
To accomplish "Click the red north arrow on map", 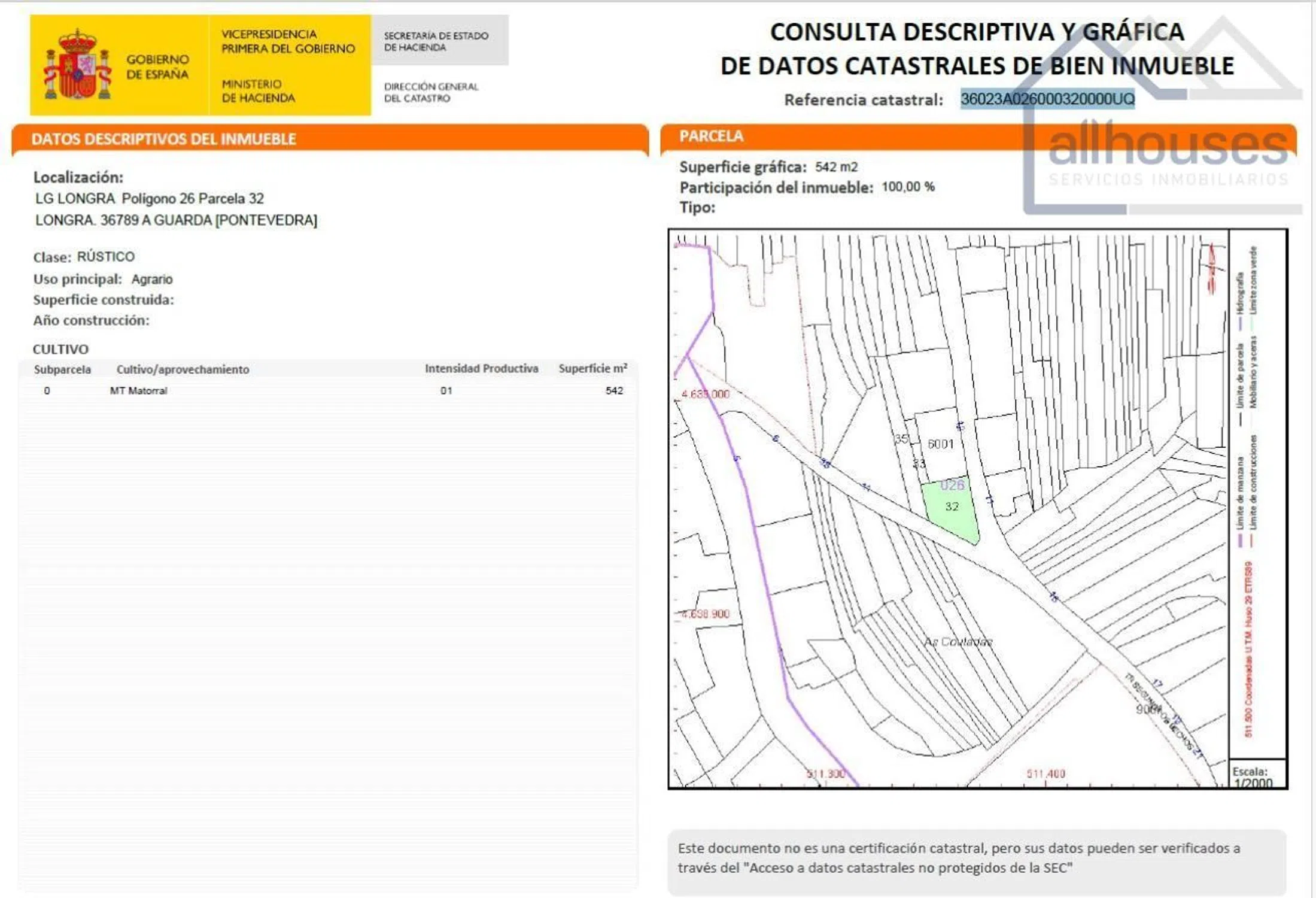I will pyautogui.click(x=1212, y=269).
